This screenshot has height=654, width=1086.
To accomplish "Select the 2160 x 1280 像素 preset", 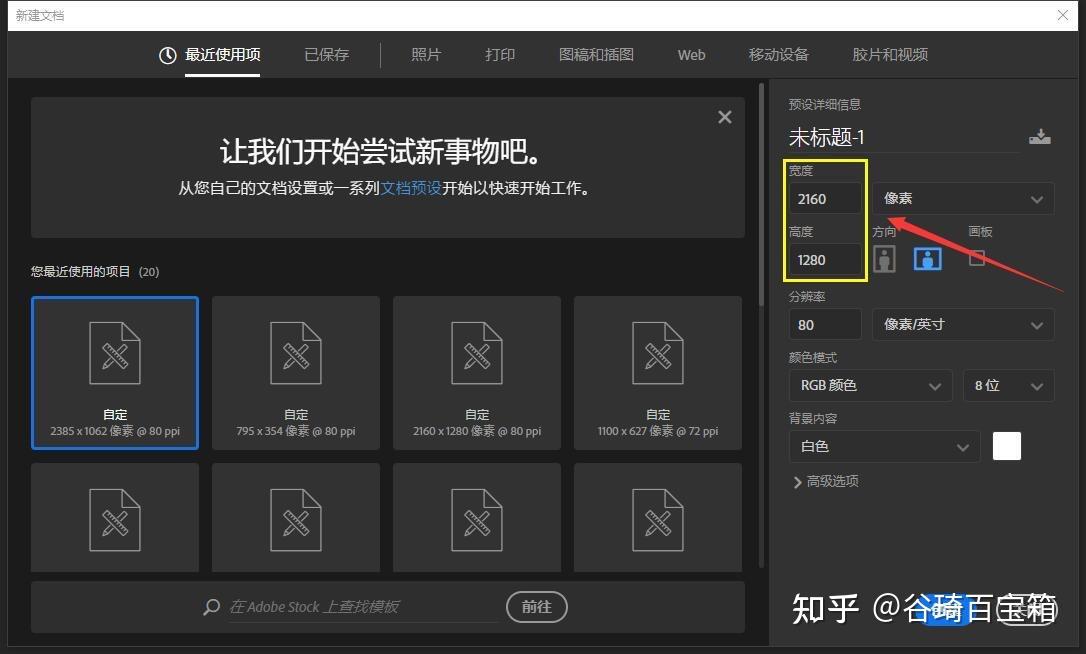I will tap(477, 373).
